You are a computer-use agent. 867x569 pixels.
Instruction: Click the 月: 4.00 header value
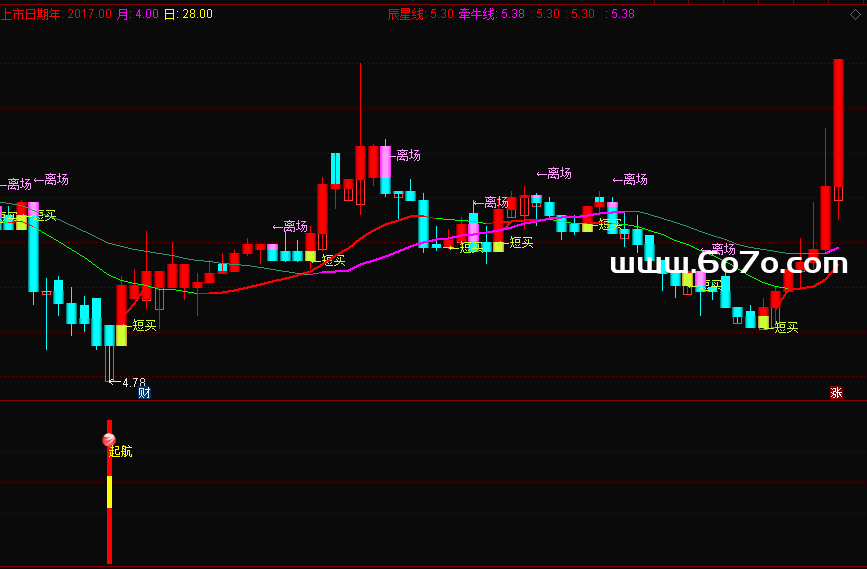point(137,14)
